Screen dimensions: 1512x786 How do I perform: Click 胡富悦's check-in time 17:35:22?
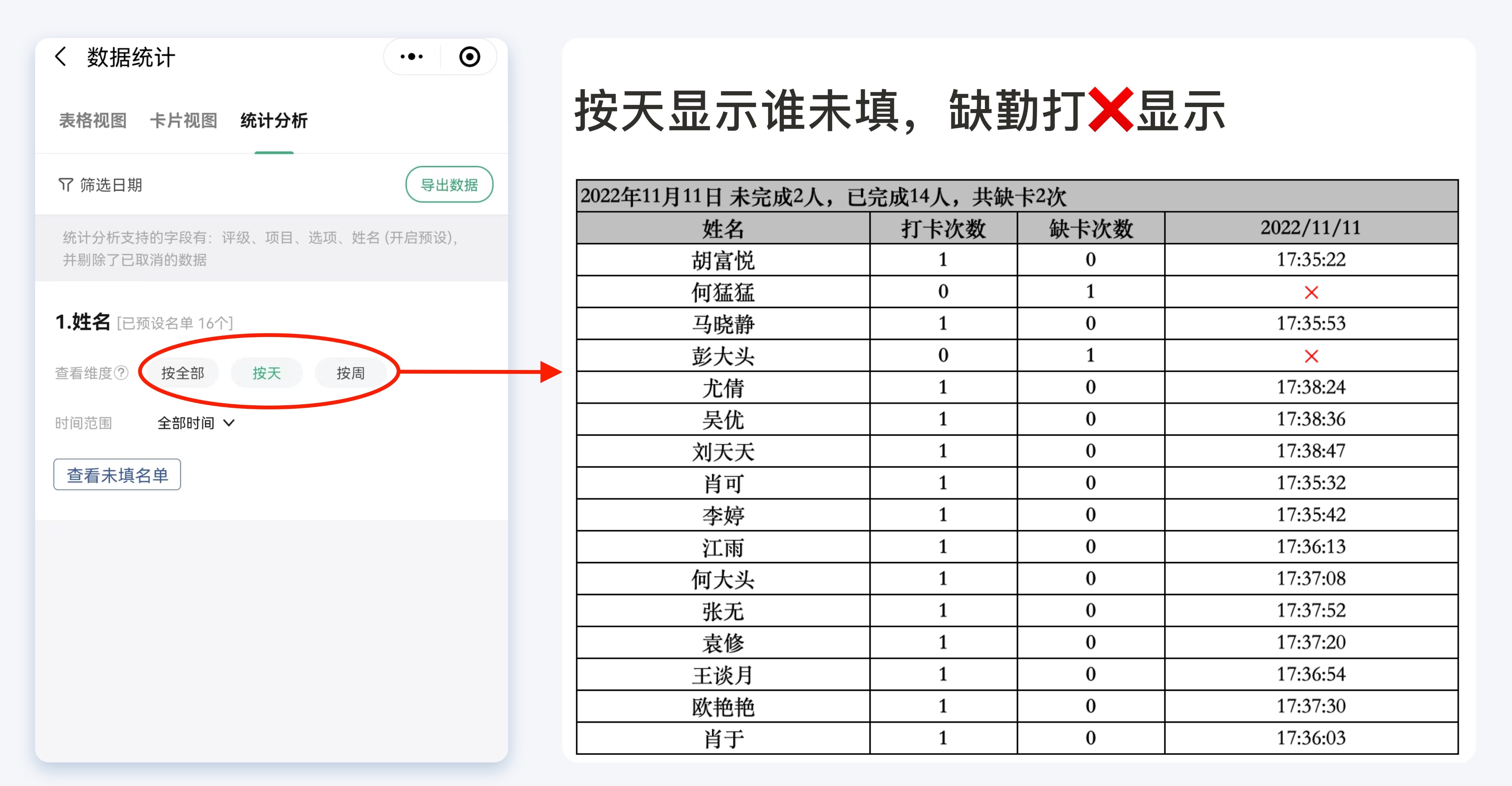tap(1312, 260)
